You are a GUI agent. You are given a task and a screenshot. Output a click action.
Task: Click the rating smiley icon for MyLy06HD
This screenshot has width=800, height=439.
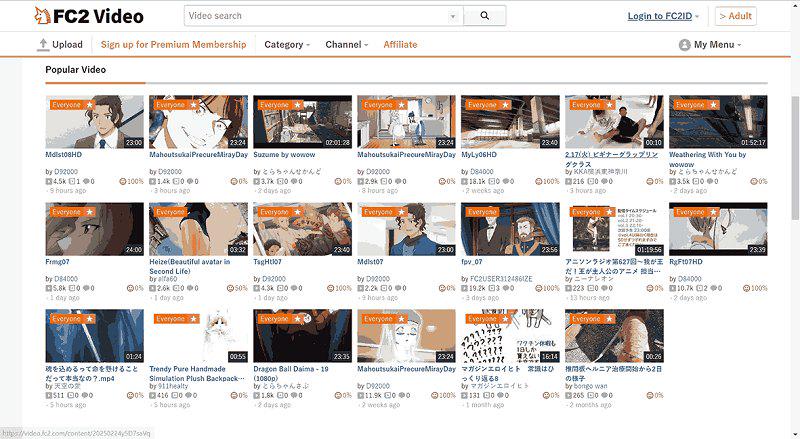(x=538, y=181)
